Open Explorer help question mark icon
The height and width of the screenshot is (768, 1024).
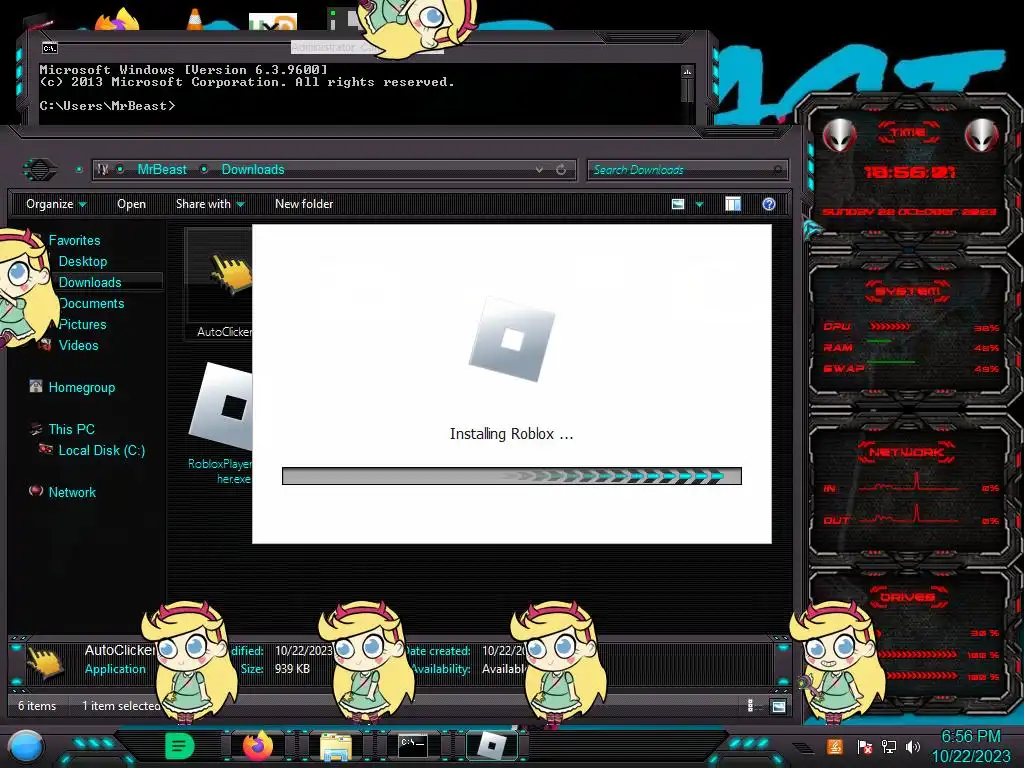(769, 204)
